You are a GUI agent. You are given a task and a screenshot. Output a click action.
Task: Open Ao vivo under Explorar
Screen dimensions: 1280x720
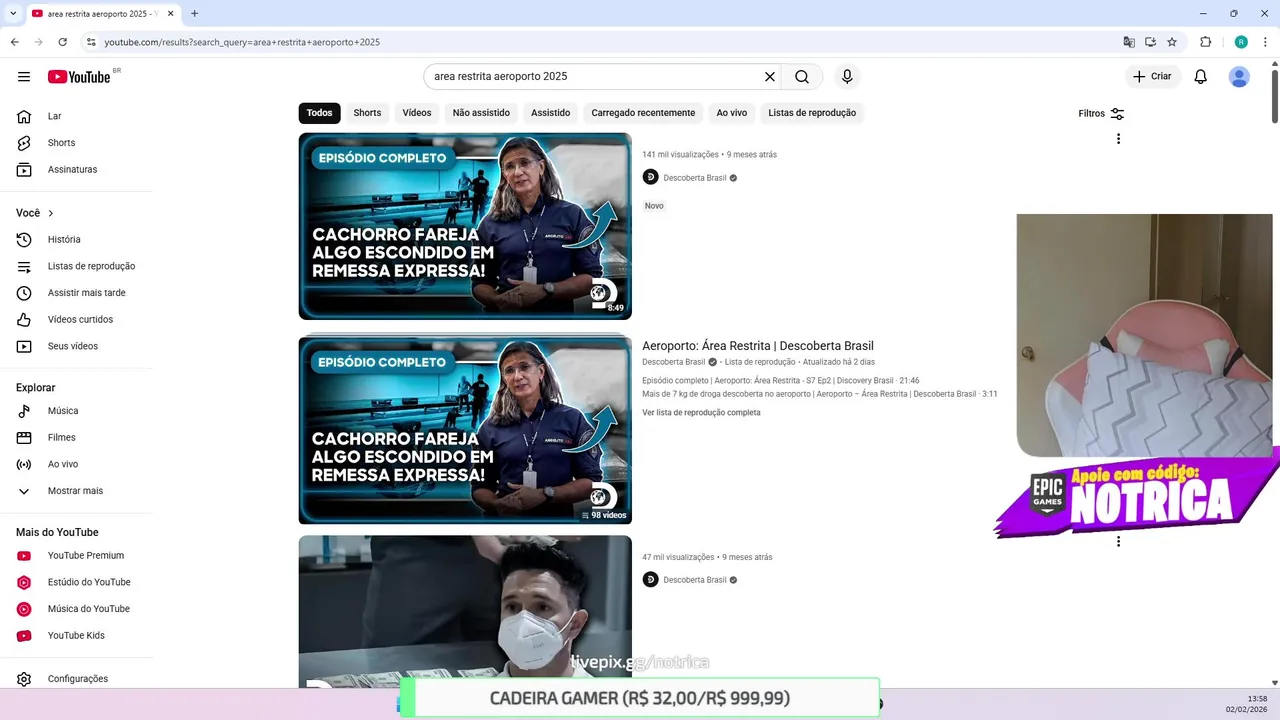point(76,464)
